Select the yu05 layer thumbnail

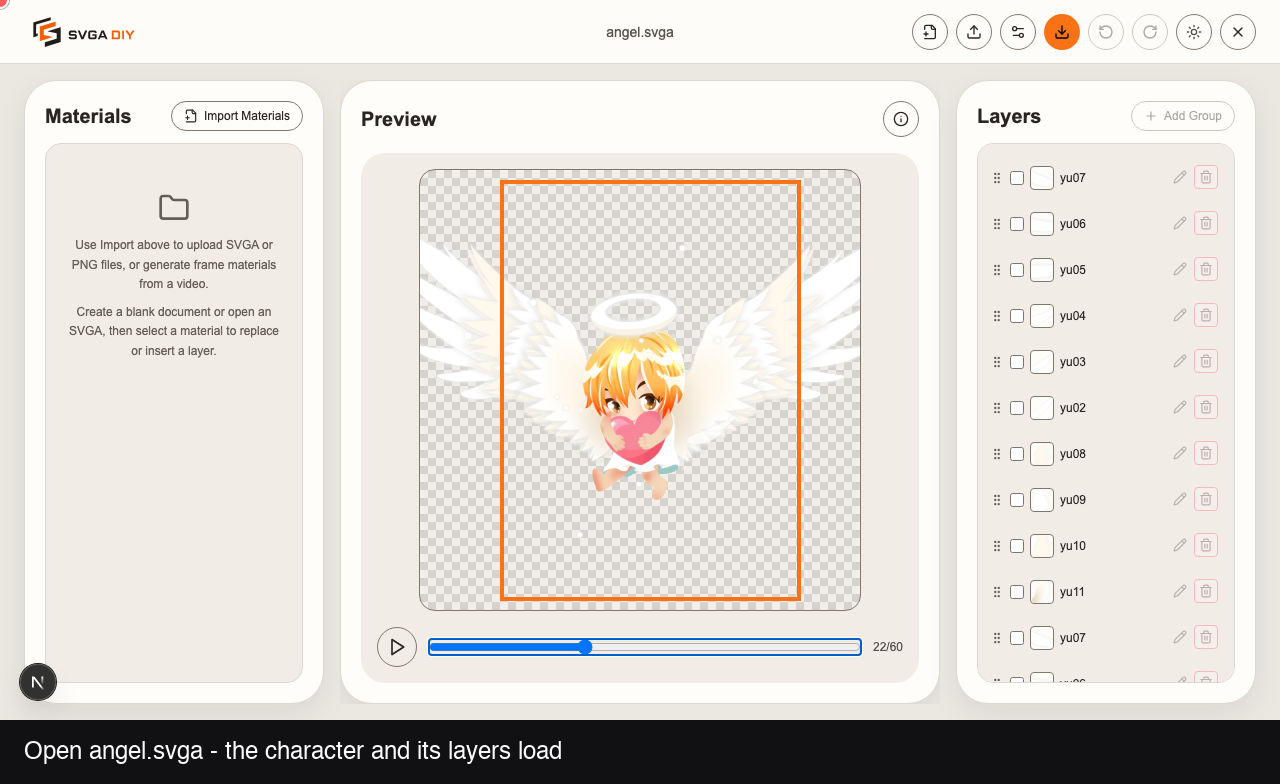coord(1042,270)
